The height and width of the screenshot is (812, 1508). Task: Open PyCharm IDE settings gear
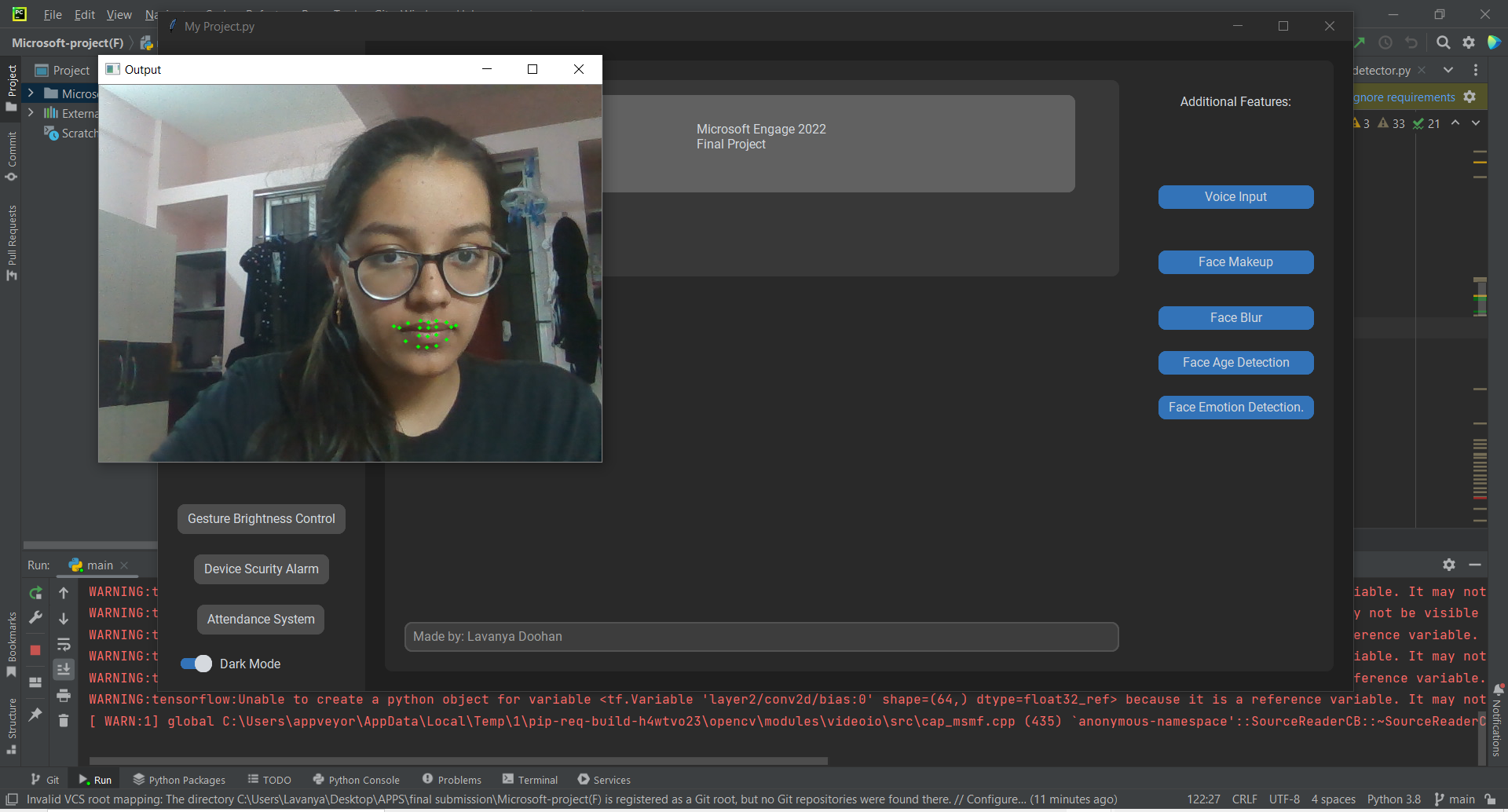click(1470, 42)
